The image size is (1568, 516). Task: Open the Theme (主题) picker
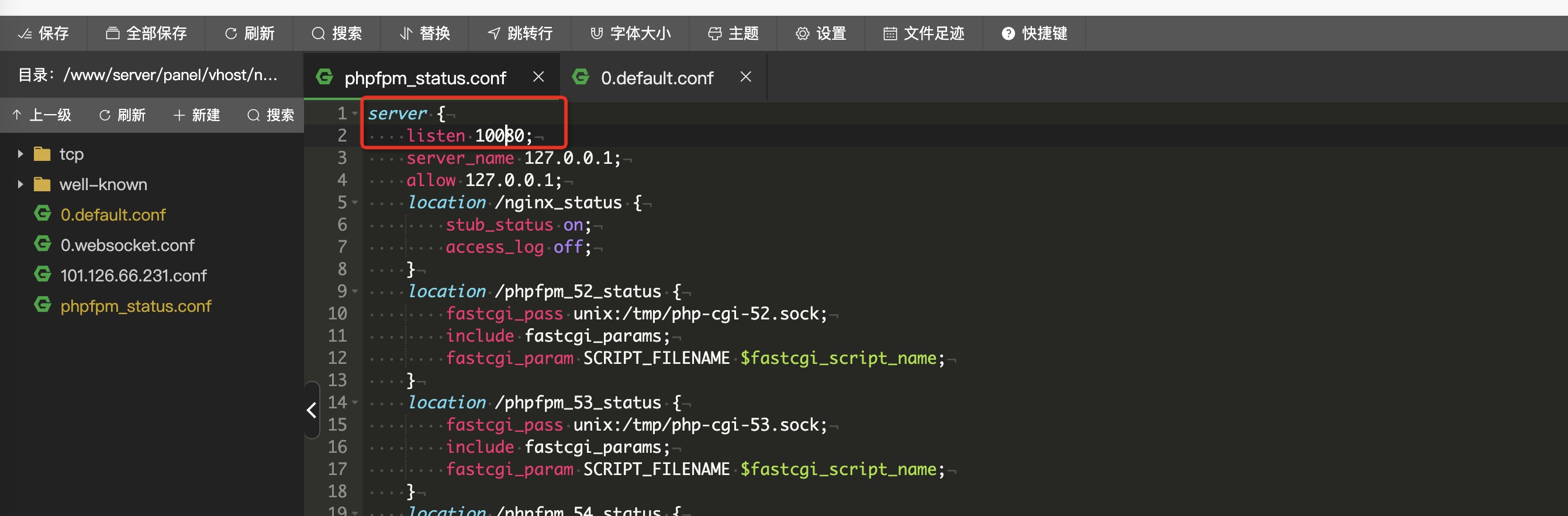[x=733, y=33]
